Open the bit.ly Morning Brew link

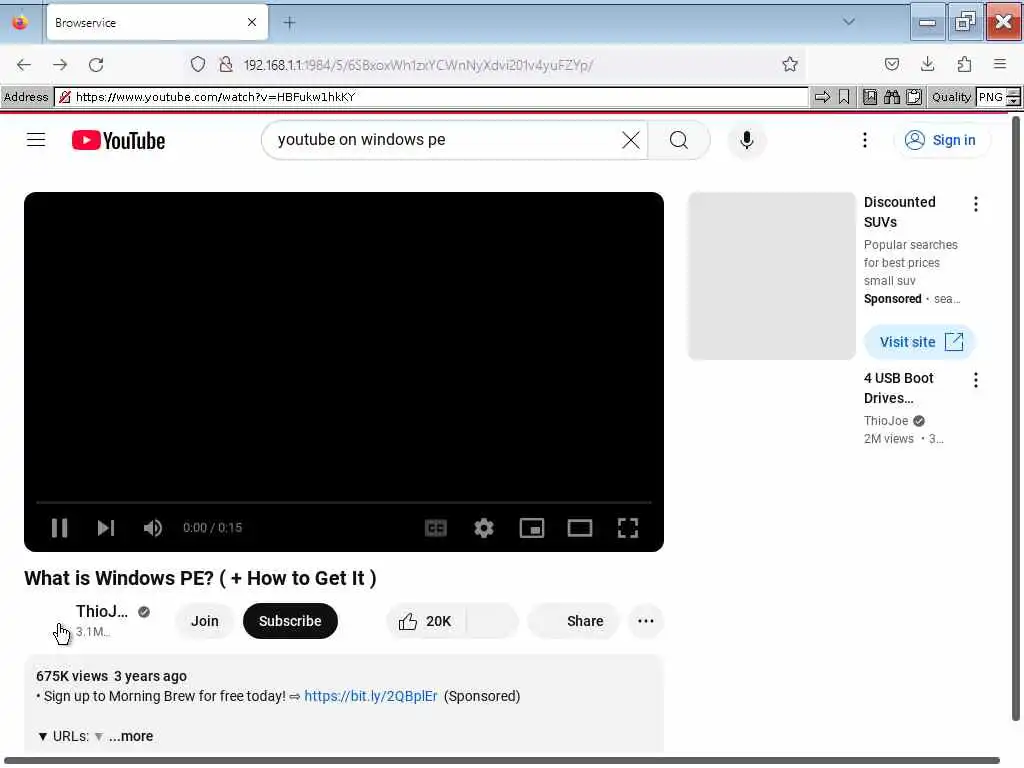pyautogui.click(x=370, y=696)
